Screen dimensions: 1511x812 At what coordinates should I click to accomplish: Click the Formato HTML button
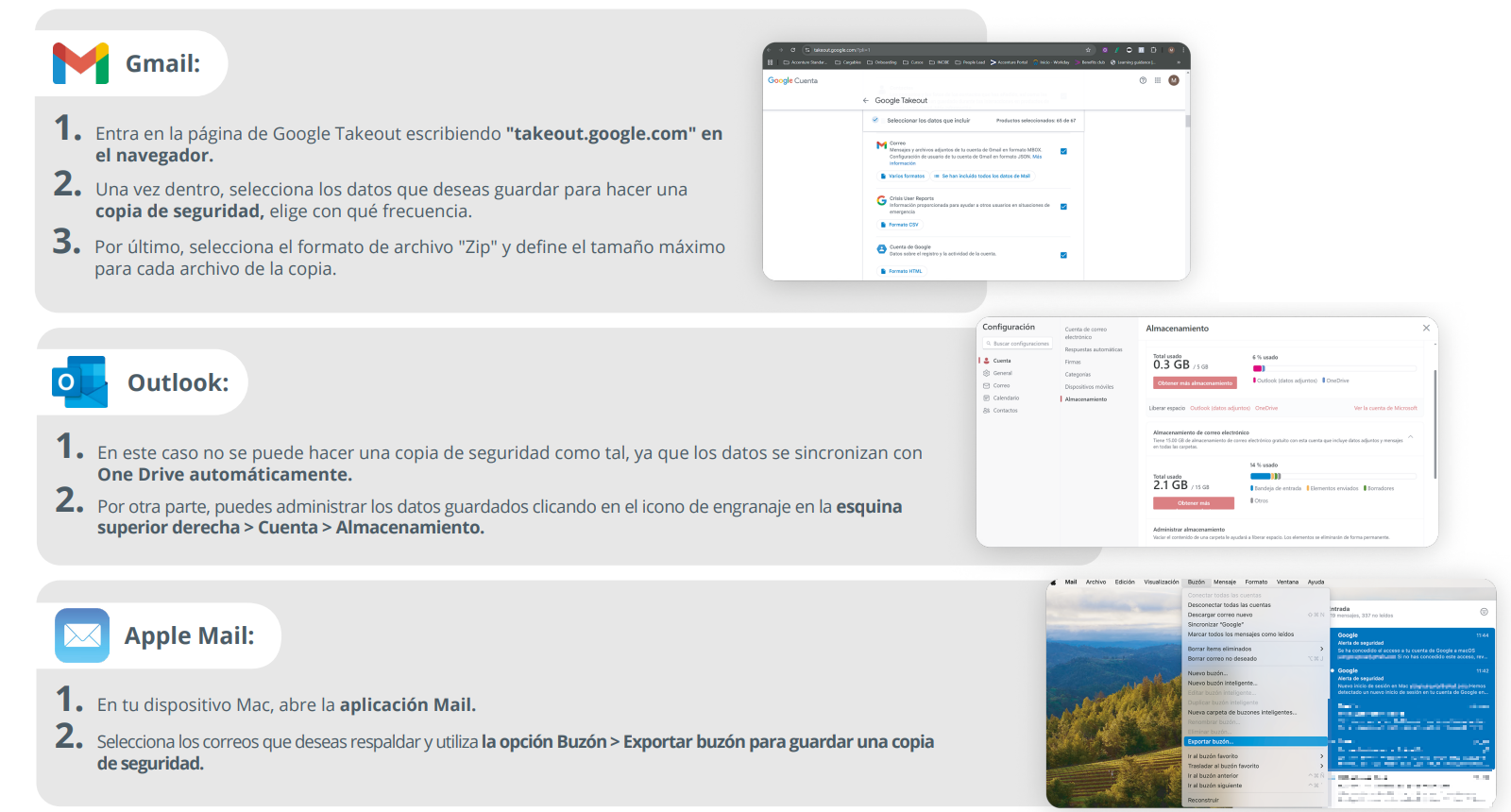tap(902, 271)
